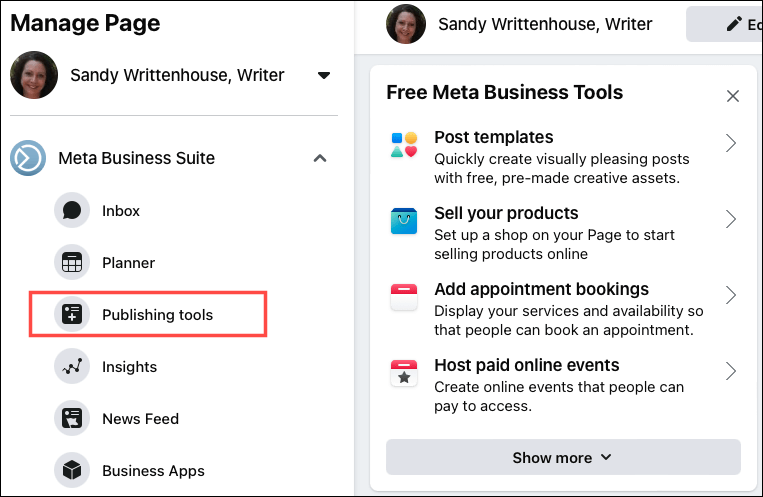The width and height of the screenshot is (763, 497).
Task: Click the Meta Business Suite logo icon
Action: click(28, 158)
